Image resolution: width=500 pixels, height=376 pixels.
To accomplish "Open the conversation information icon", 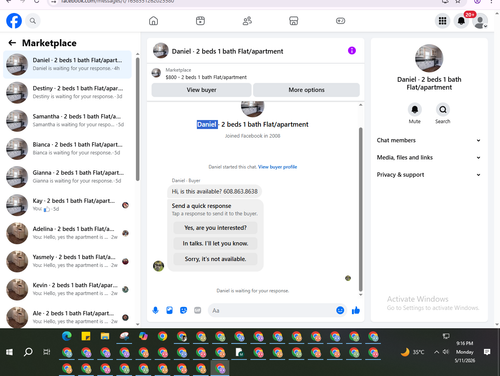I will (352, 51).
